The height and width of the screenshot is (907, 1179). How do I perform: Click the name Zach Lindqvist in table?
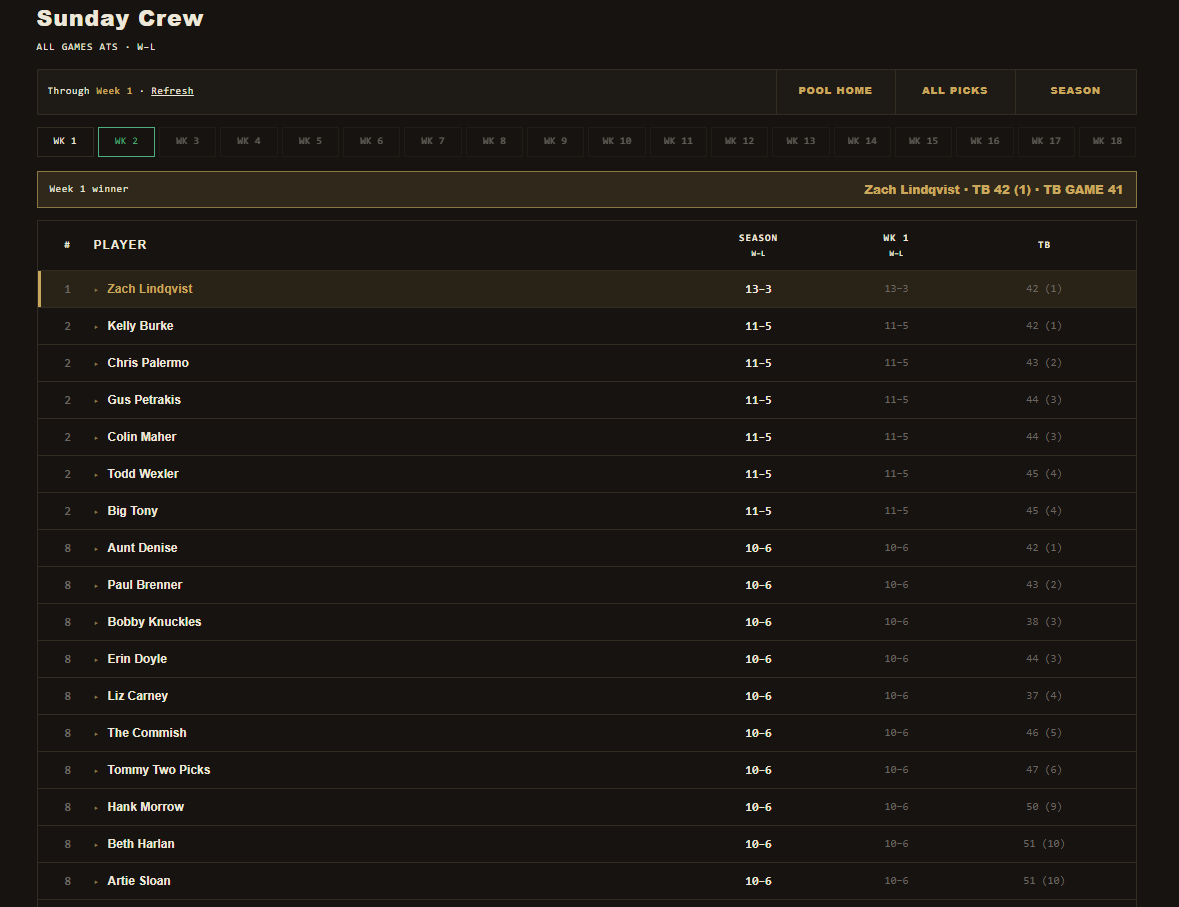(x=150, y=289)
